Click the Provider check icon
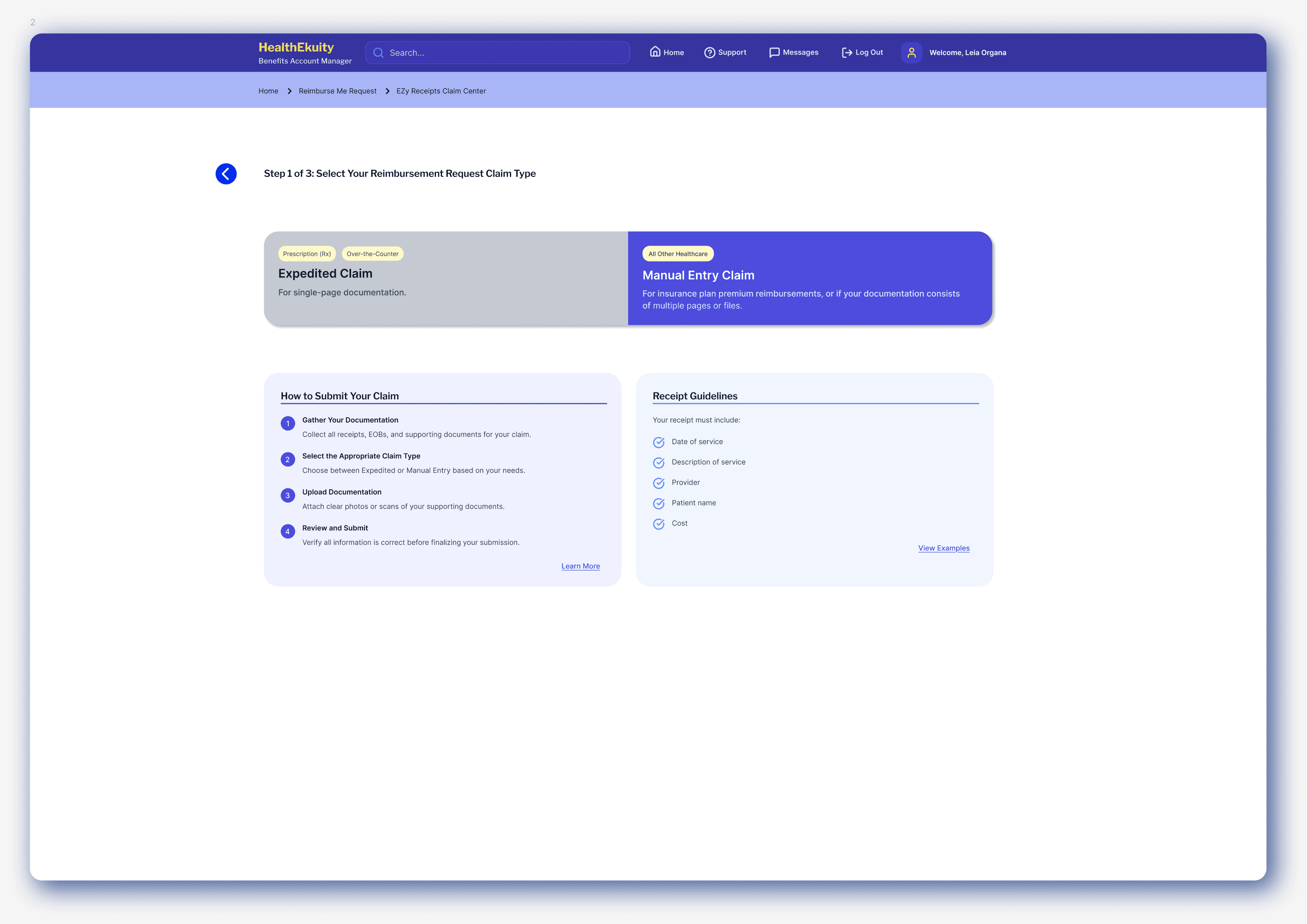This screenshot has height=924, width=1307. tap(659, 483)
